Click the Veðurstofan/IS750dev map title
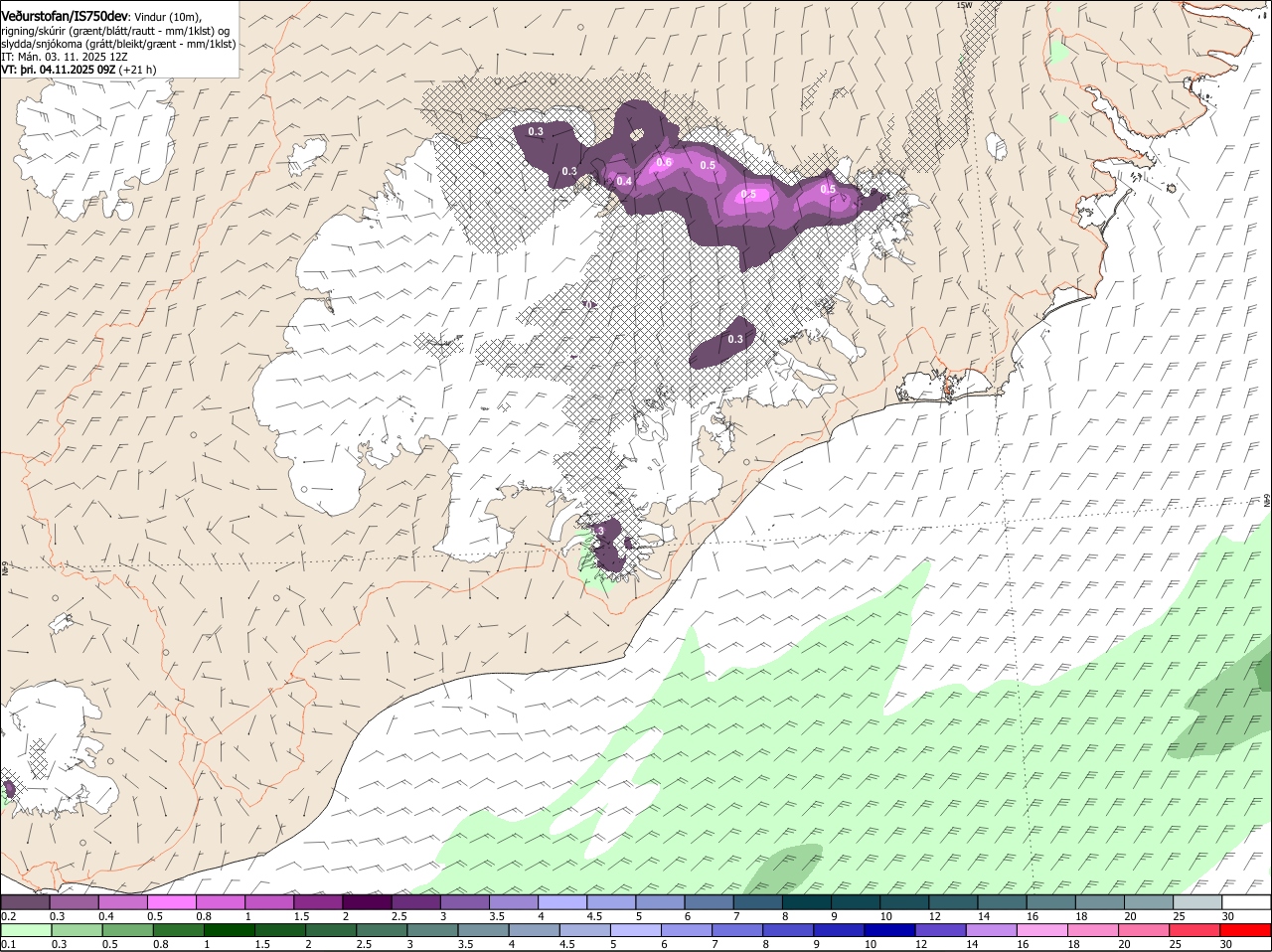 [x=65, y=15]
